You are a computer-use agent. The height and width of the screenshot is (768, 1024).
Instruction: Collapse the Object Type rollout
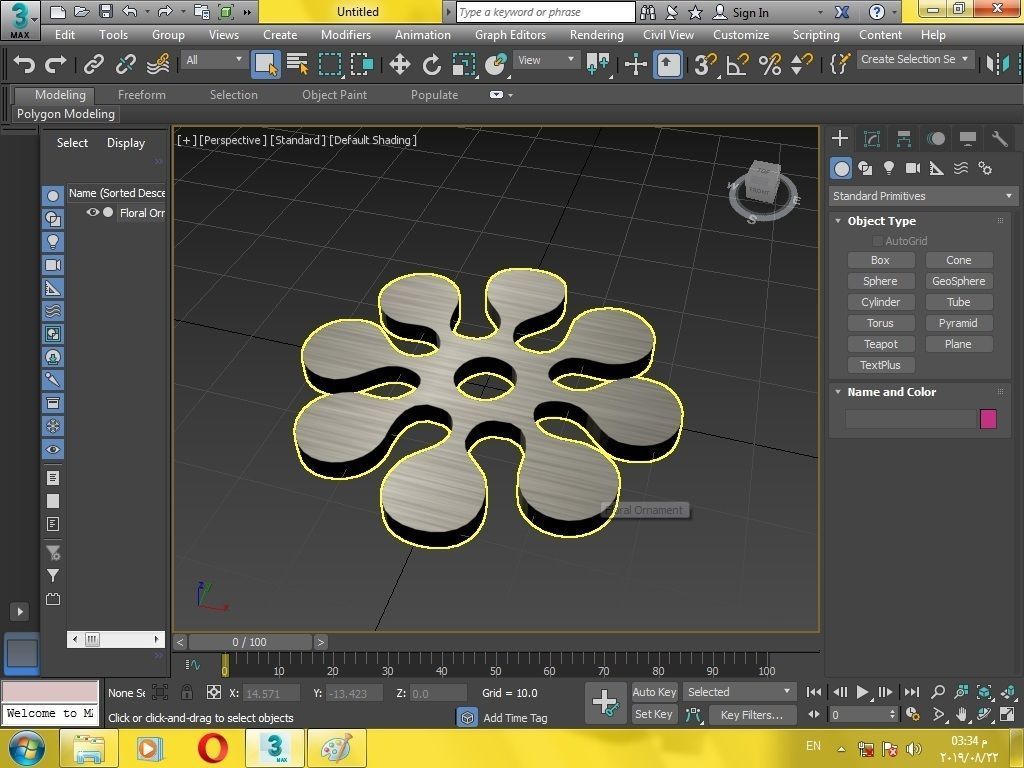pos(838,221)
